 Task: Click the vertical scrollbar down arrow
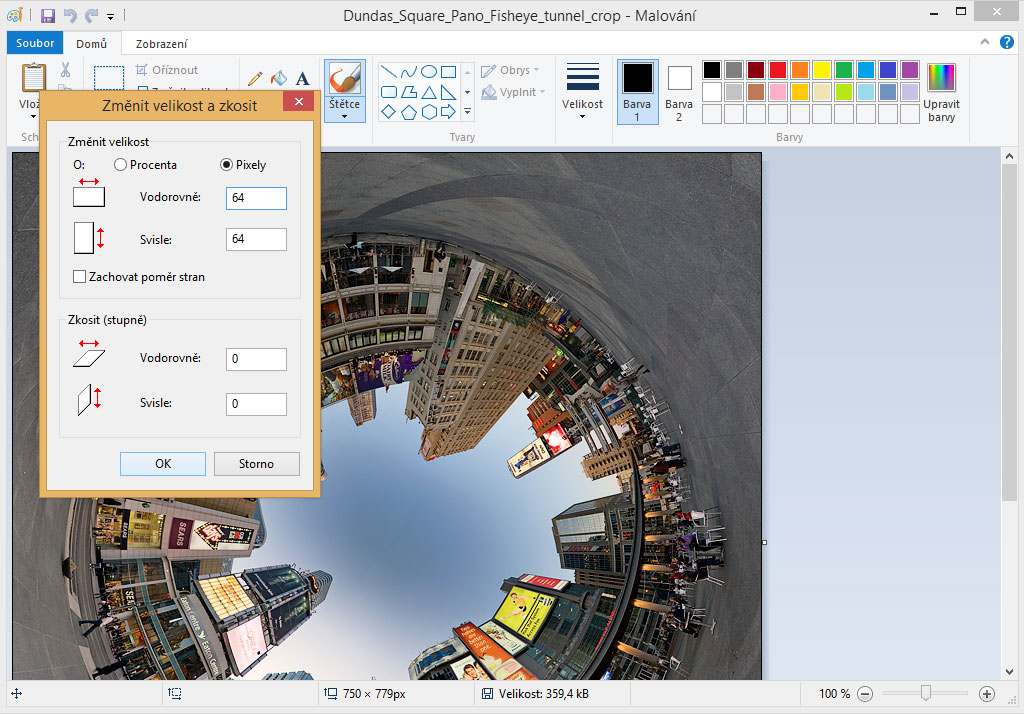[1009, 672]
